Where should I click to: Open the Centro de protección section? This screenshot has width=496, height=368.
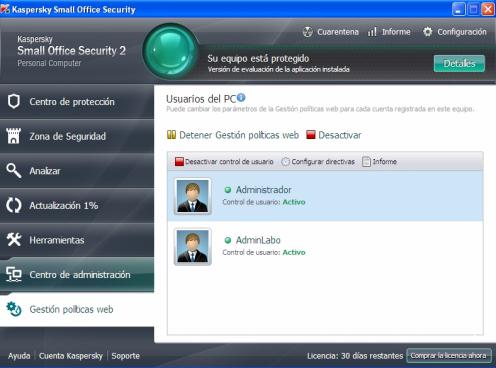pos(77,102)
